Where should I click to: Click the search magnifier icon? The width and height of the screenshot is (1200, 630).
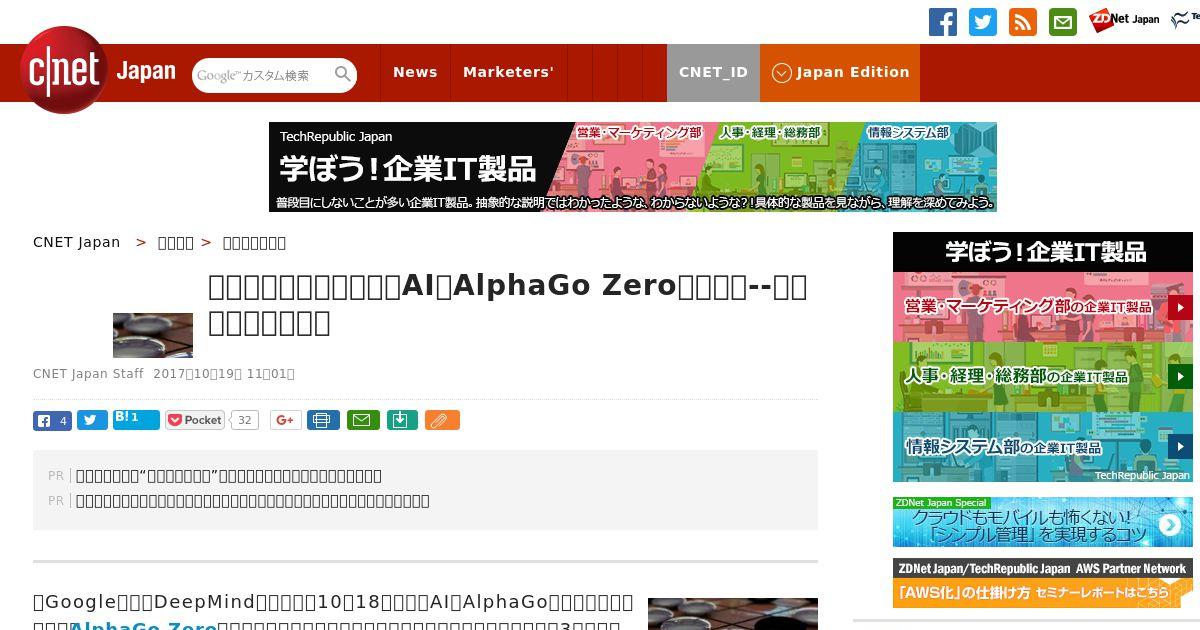[x=343, y=75]
